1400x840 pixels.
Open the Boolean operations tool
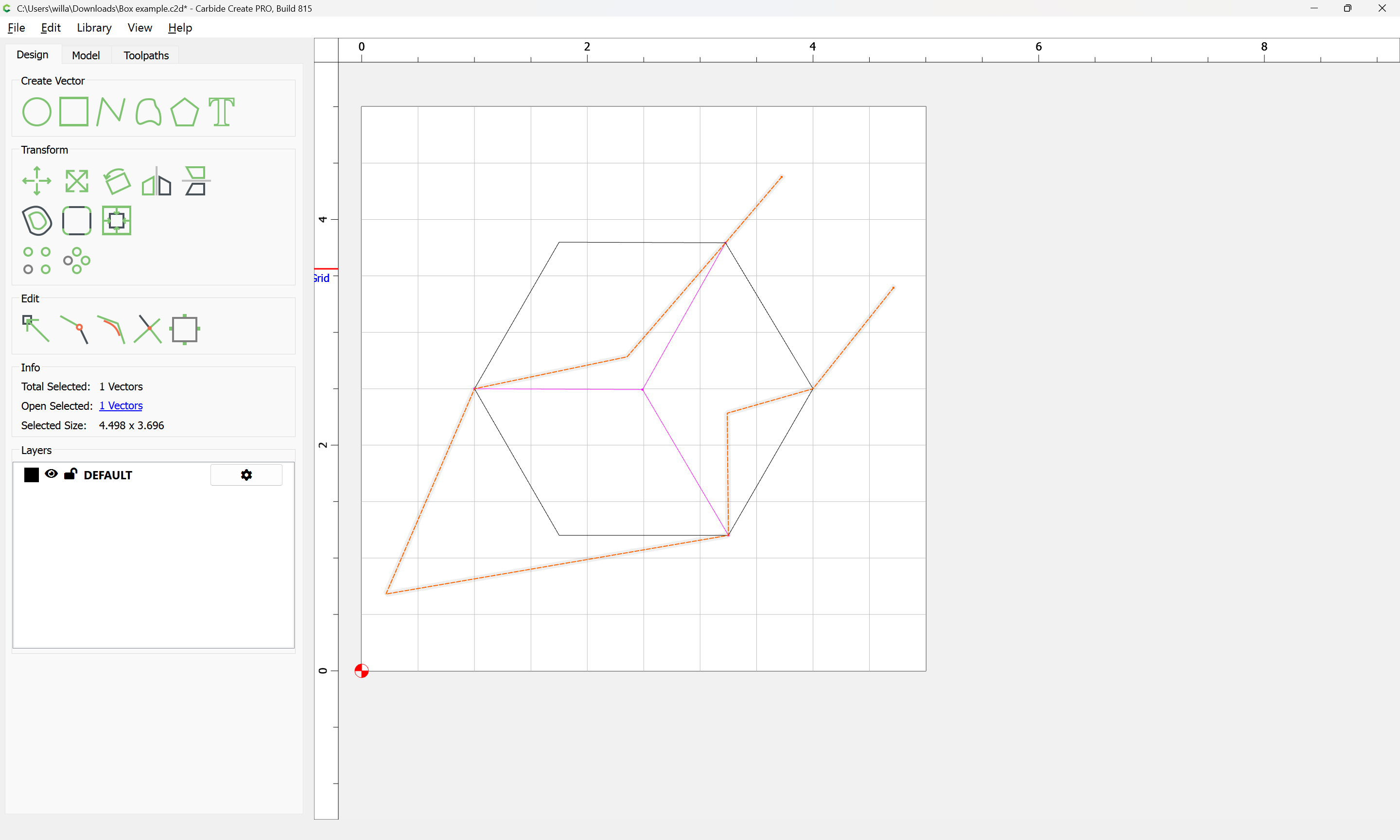click(x=117, y=220)
